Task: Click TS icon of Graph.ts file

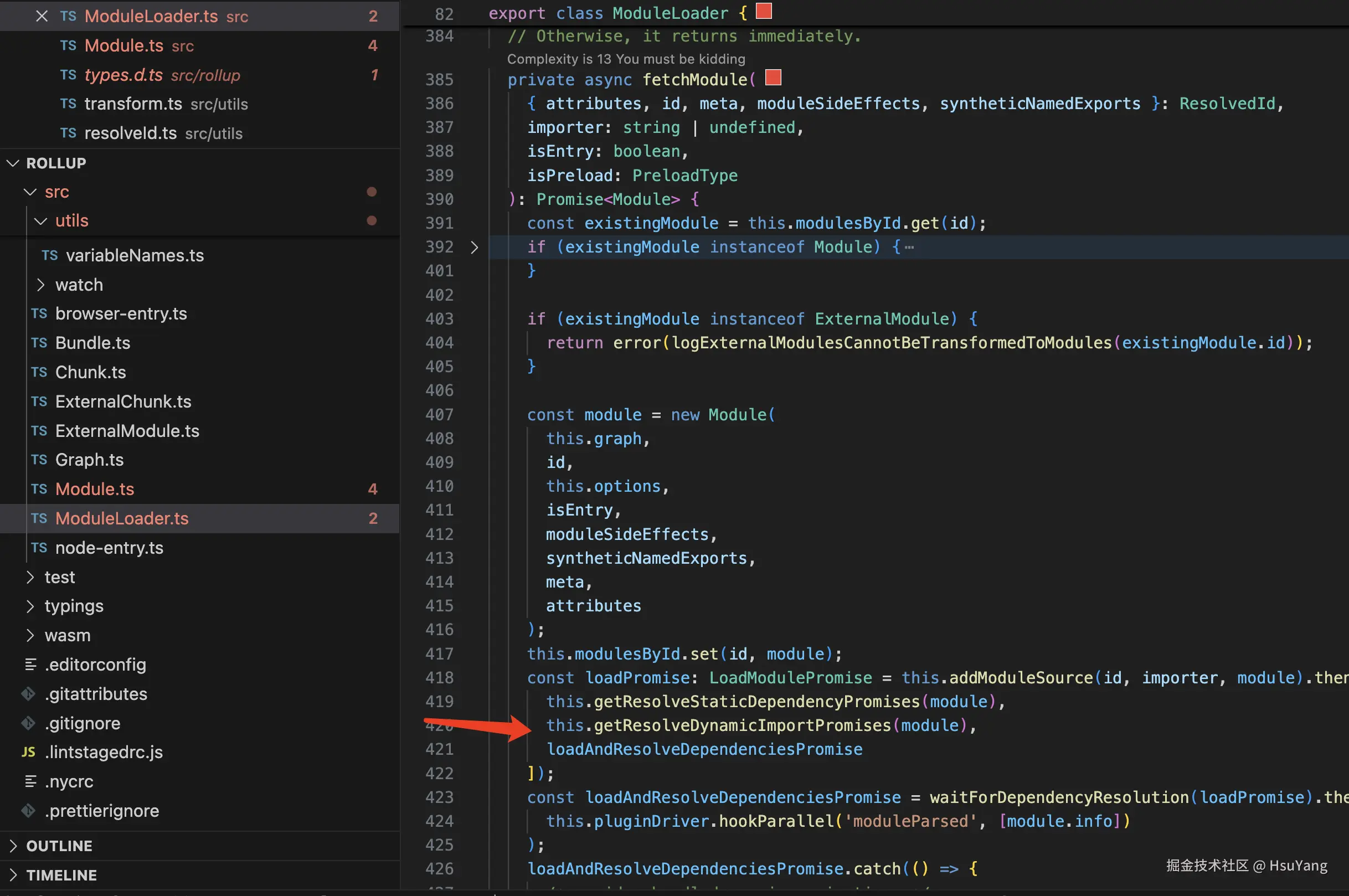Action: click(39, 460)
